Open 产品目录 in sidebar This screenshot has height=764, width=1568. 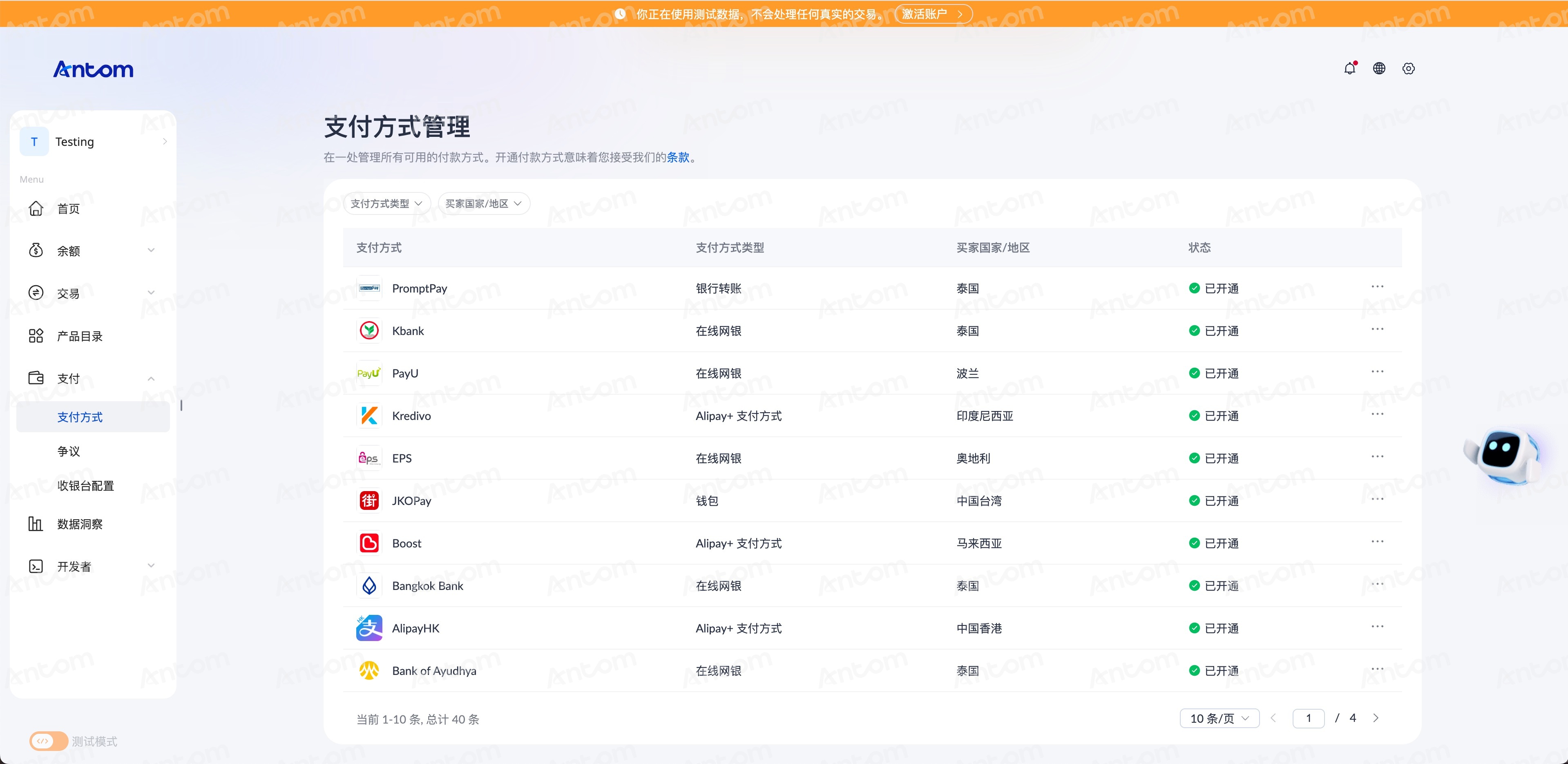pos(92,336)
